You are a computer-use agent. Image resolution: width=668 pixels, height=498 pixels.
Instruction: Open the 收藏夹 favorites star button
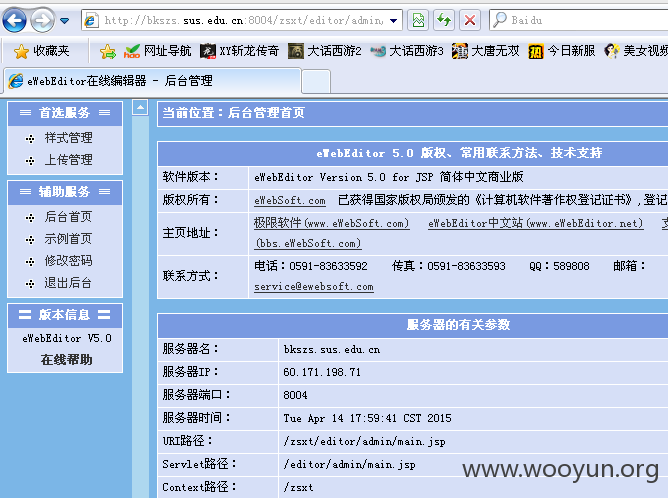(x=41, y=51)
